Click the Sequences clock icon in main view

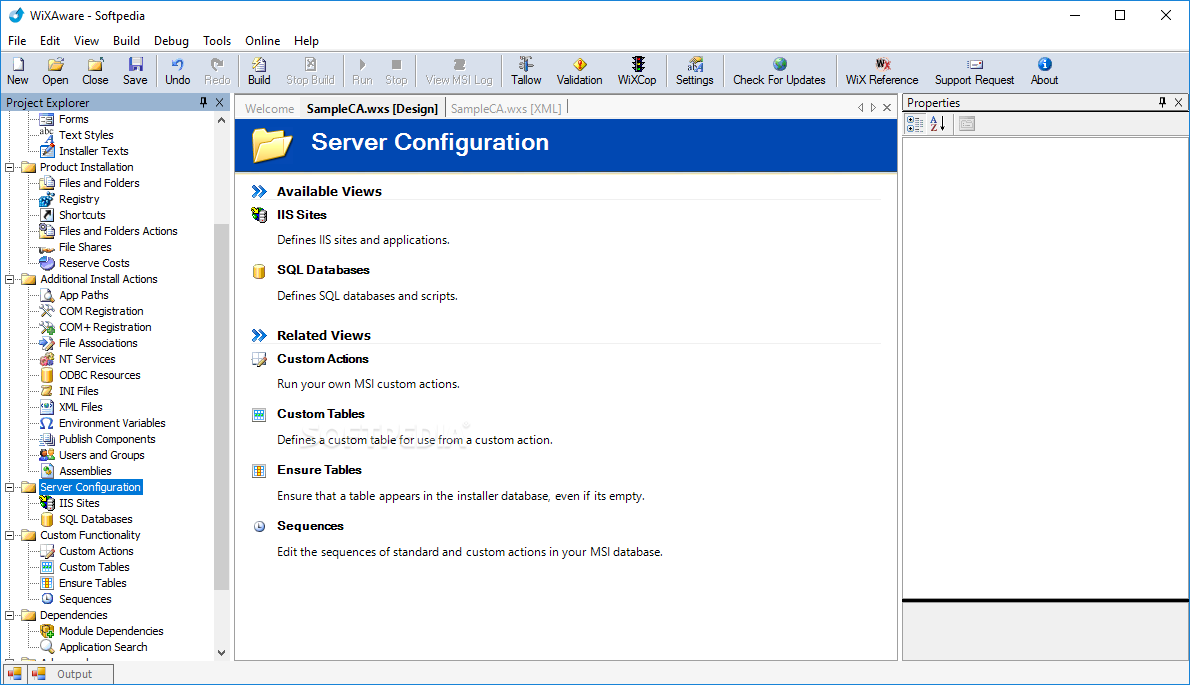click(259, 526)
